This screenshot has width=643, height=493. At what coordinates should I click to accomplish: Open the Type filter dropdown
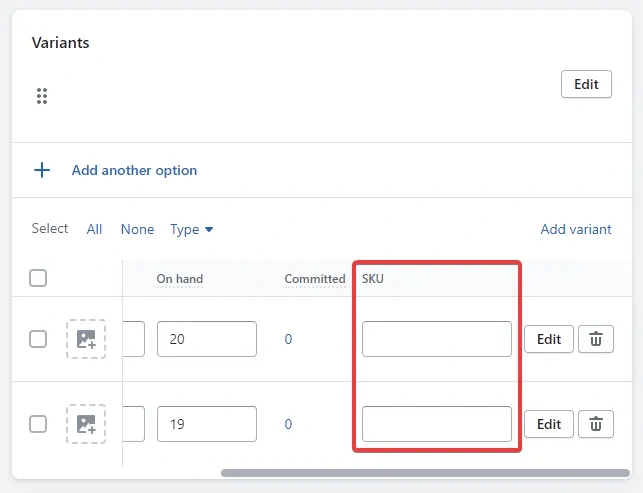tap(192, 229)
